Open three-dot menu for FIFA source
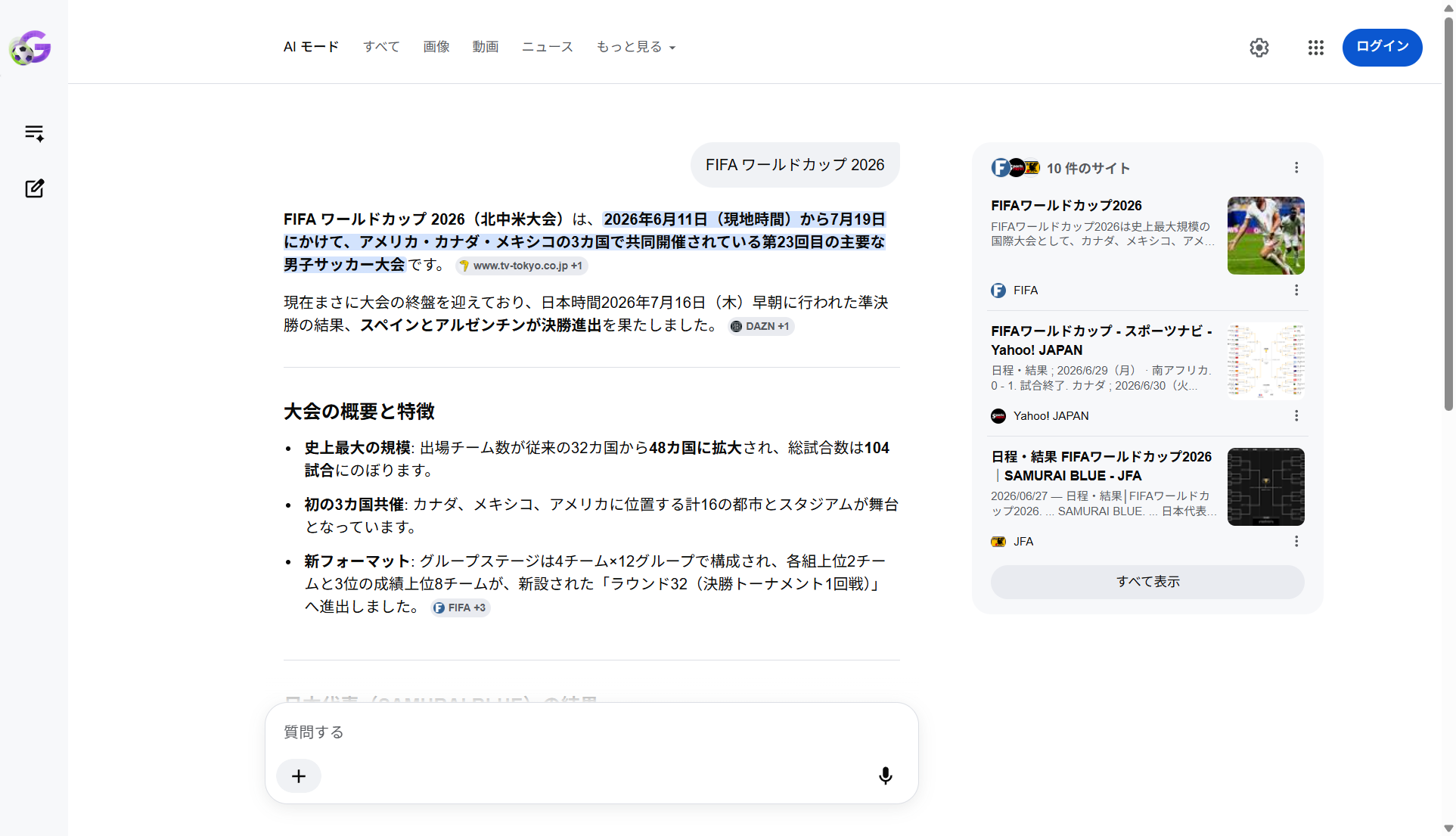Screen dimensions: 1456x836 pos(1296,291)
